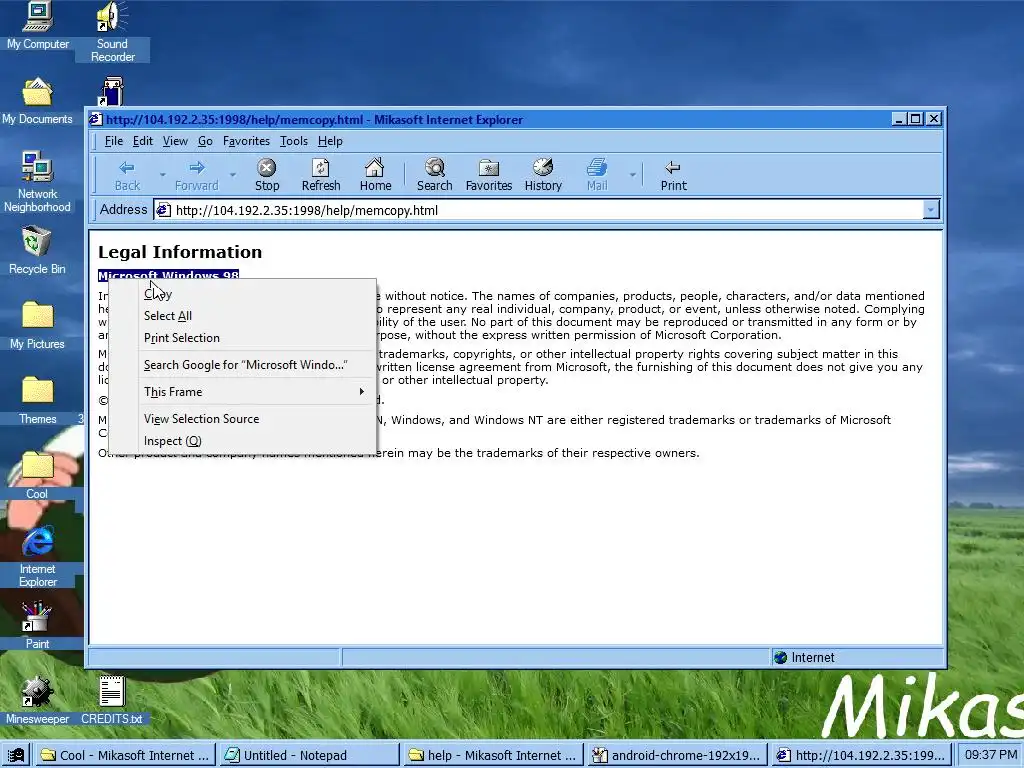Switch to help - Mikasoft Internet taskbar item
1024x768 pixels.
493,756
